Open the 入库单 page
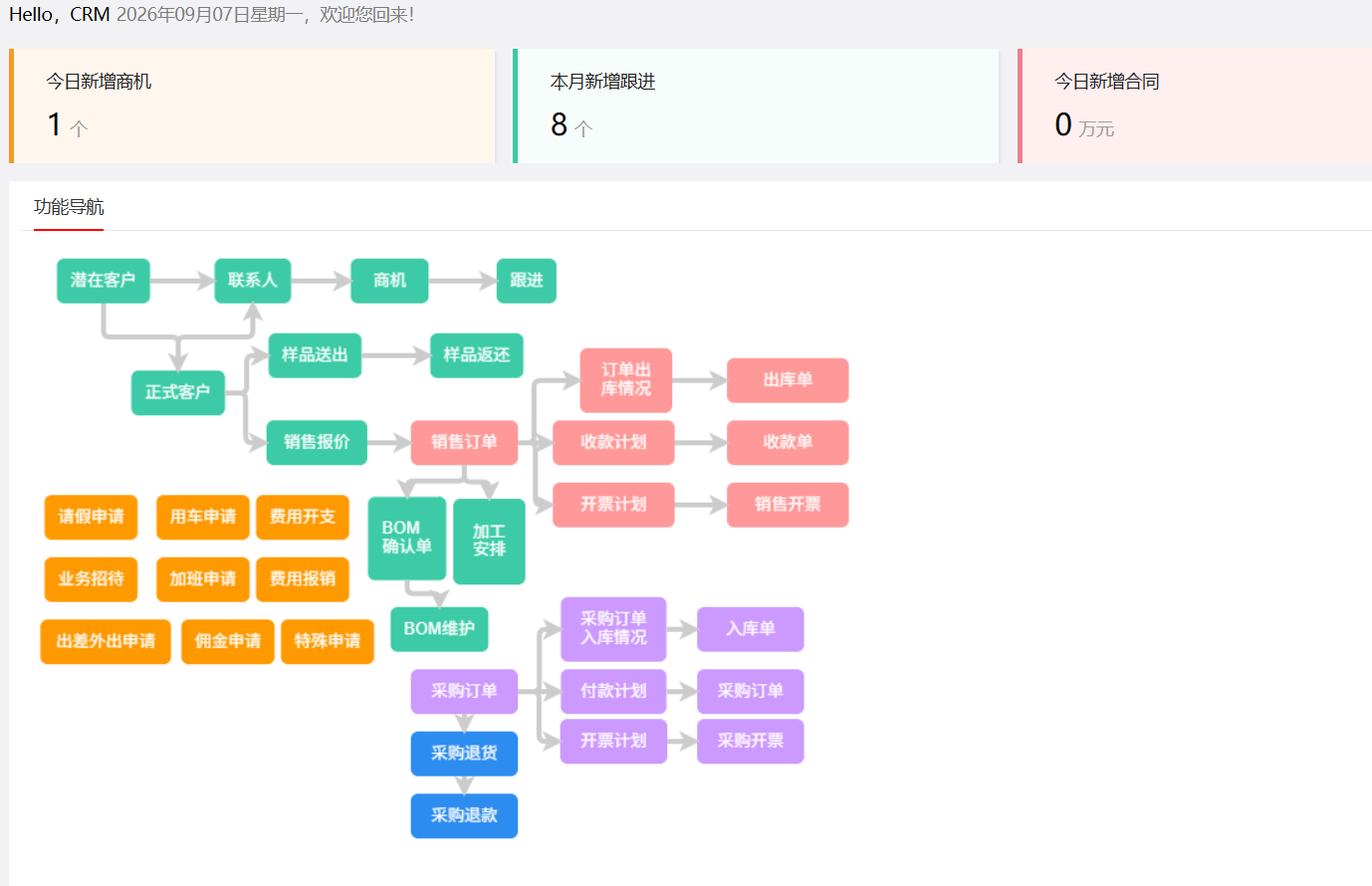Screen dimensions: 1372x886 pyautogui.click(x=751, y=629)
